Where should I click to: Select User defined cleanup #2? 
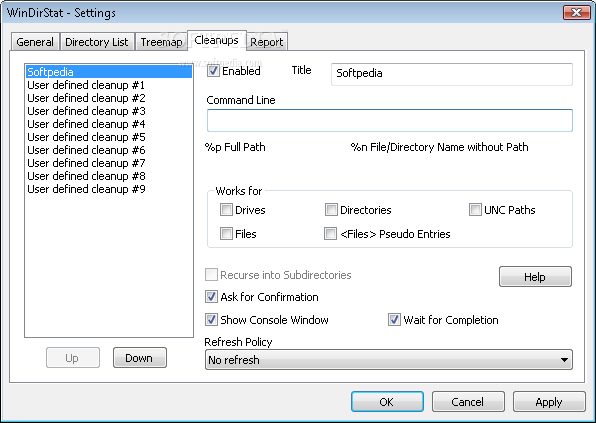pos(109,98)
